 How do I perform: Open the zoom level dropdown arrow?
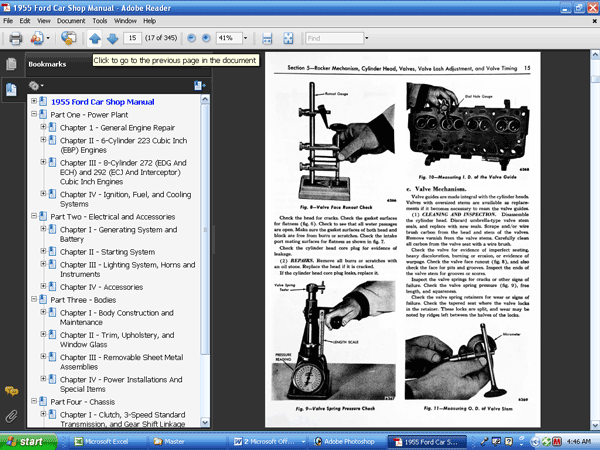click(246, 38)
